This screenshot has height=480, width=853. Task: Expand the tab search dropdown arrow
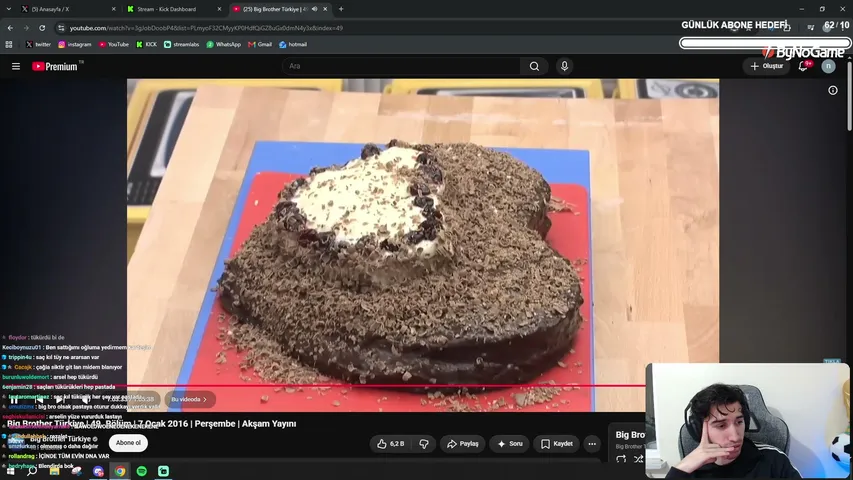8,9
